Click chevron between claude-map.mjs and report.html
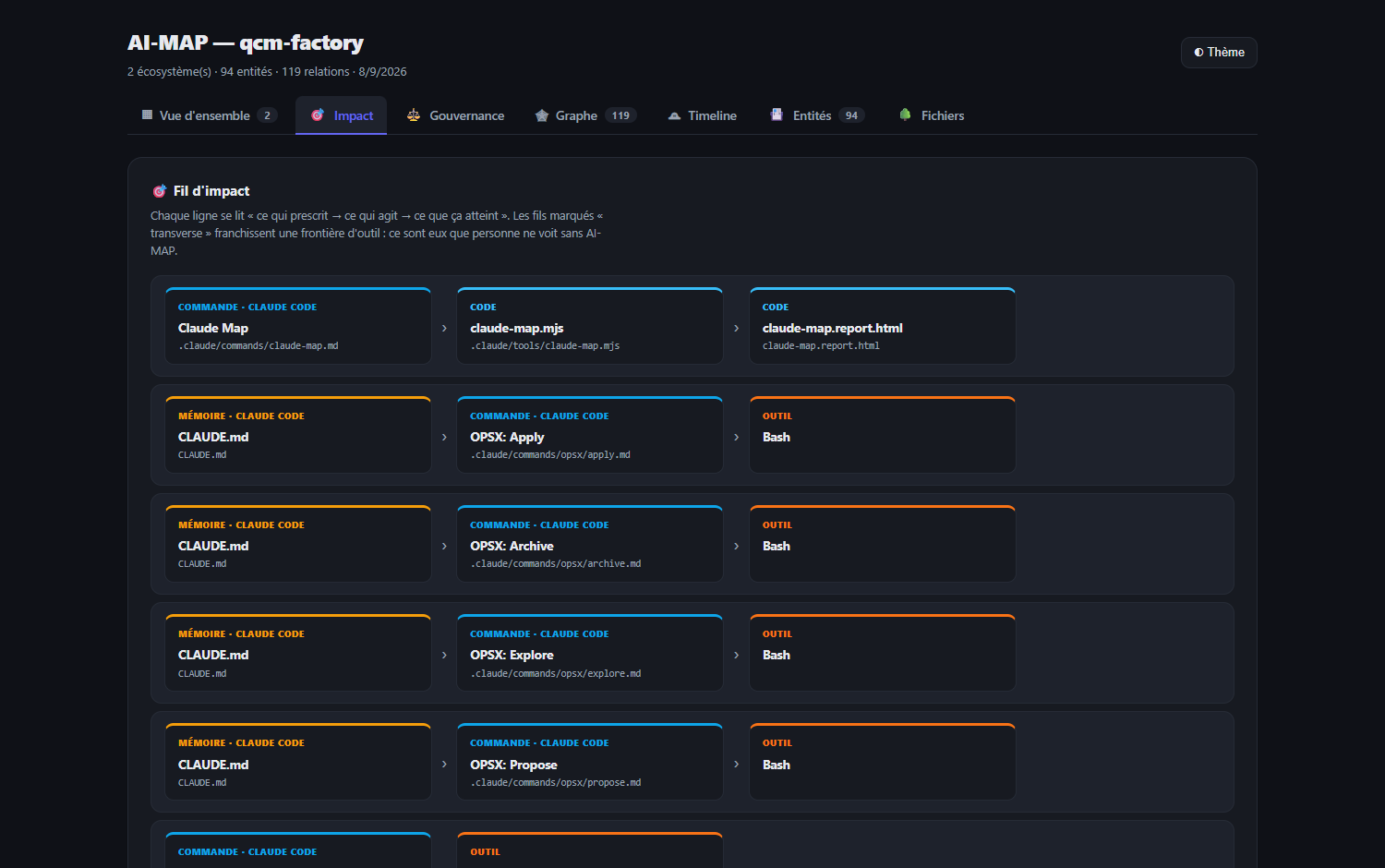The width and height of the screenshot is (1385, 868). [x=736, y=328]
